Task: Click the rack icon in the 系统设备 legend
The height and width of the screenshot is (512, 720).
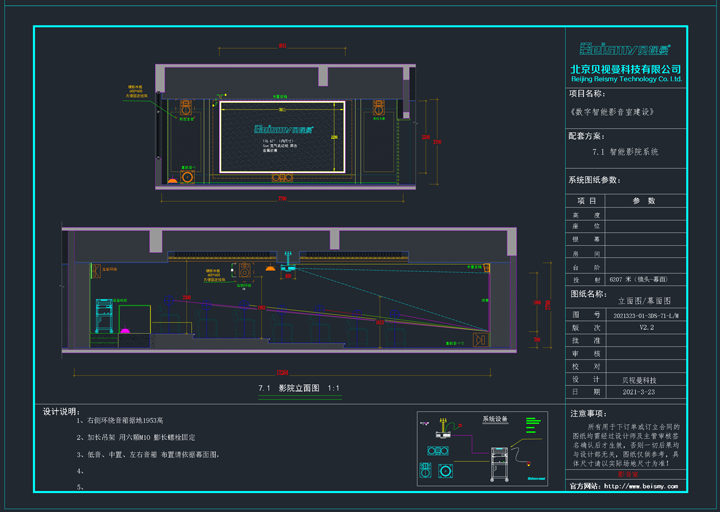Action: [x=499, y=464]
